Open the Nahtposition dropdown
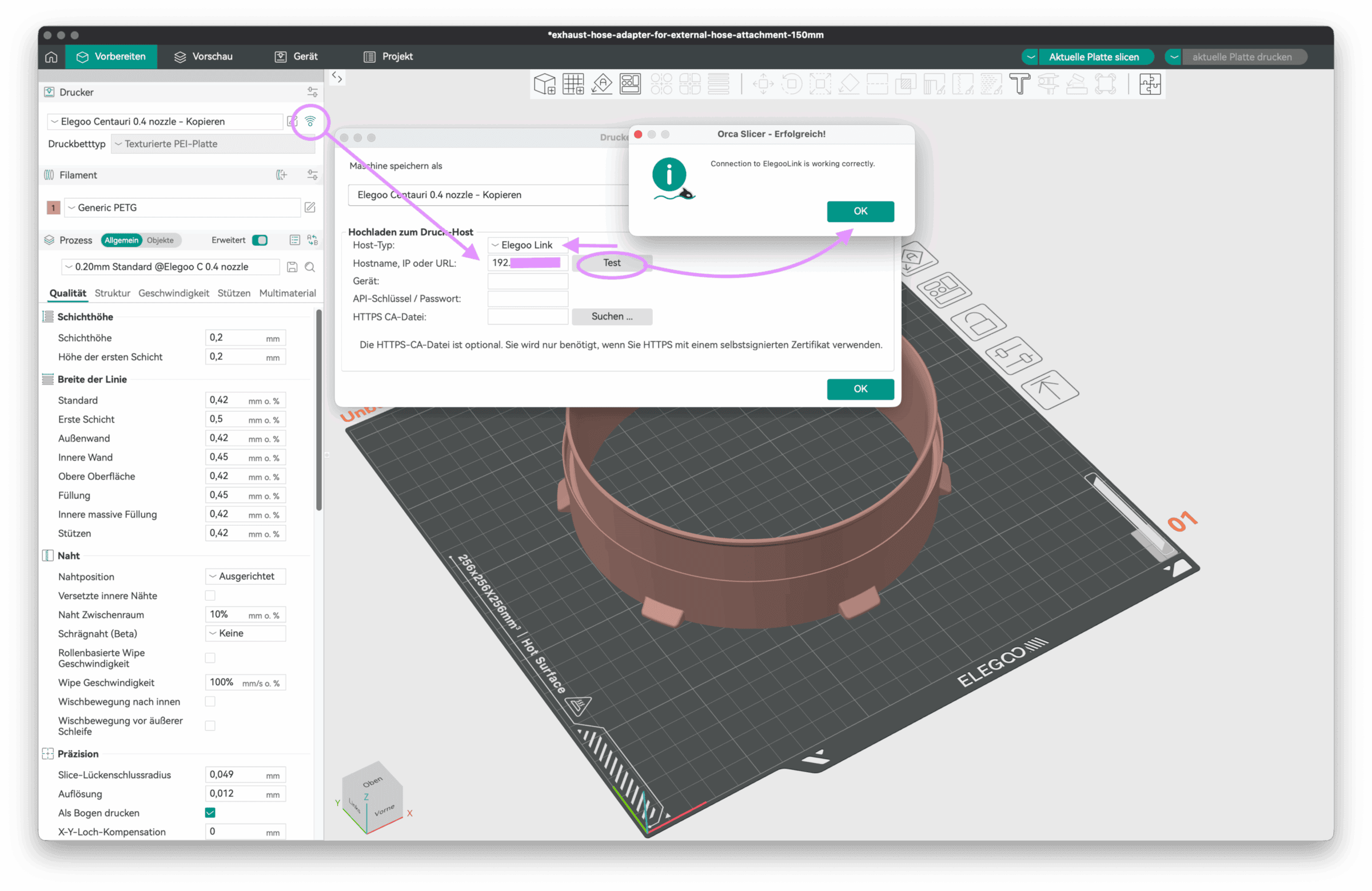The width and height of the screenshot is (1372, 891). [x=246, y=576]
